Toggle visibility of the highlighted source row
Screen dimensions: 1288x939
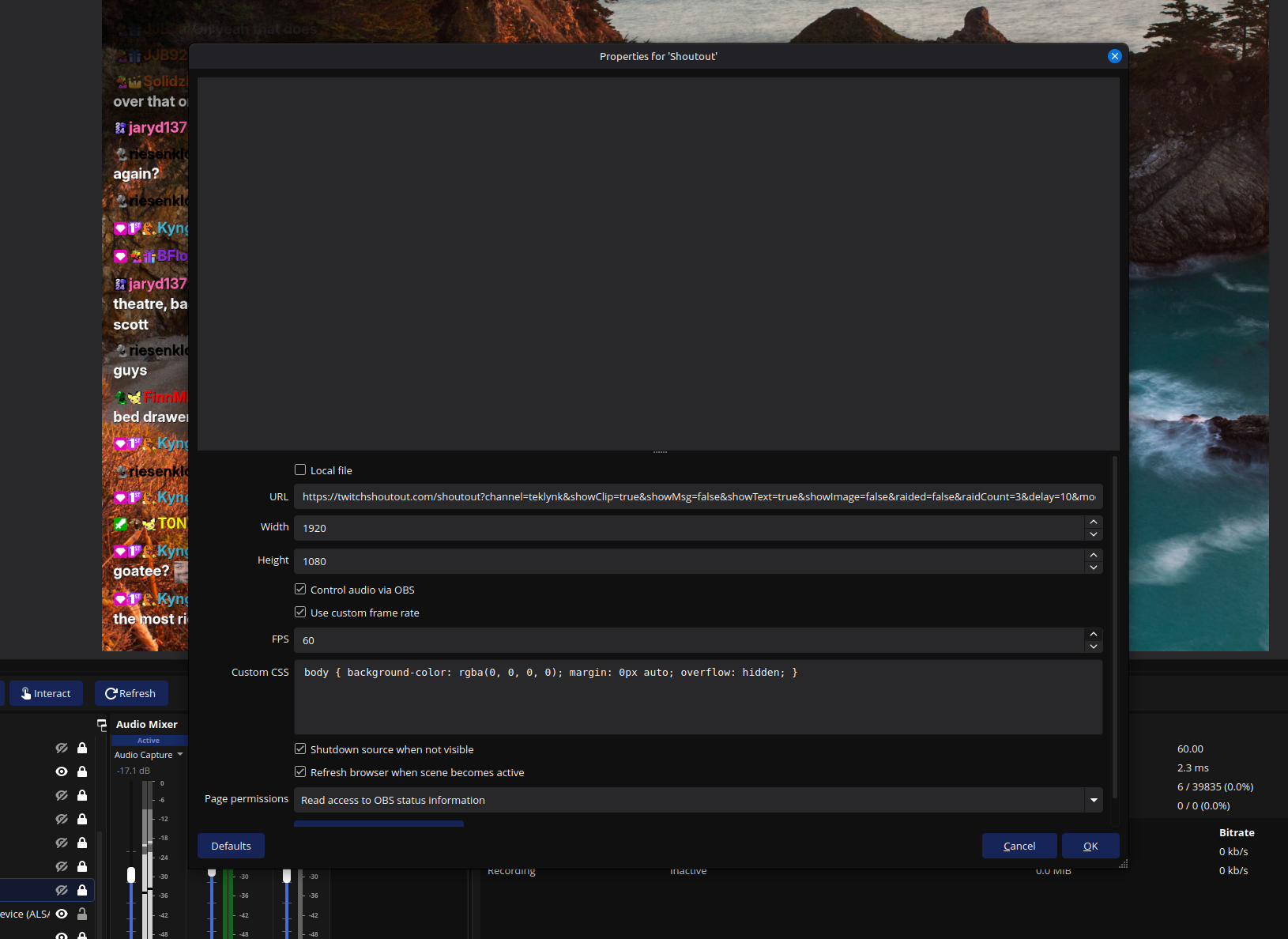62,890
